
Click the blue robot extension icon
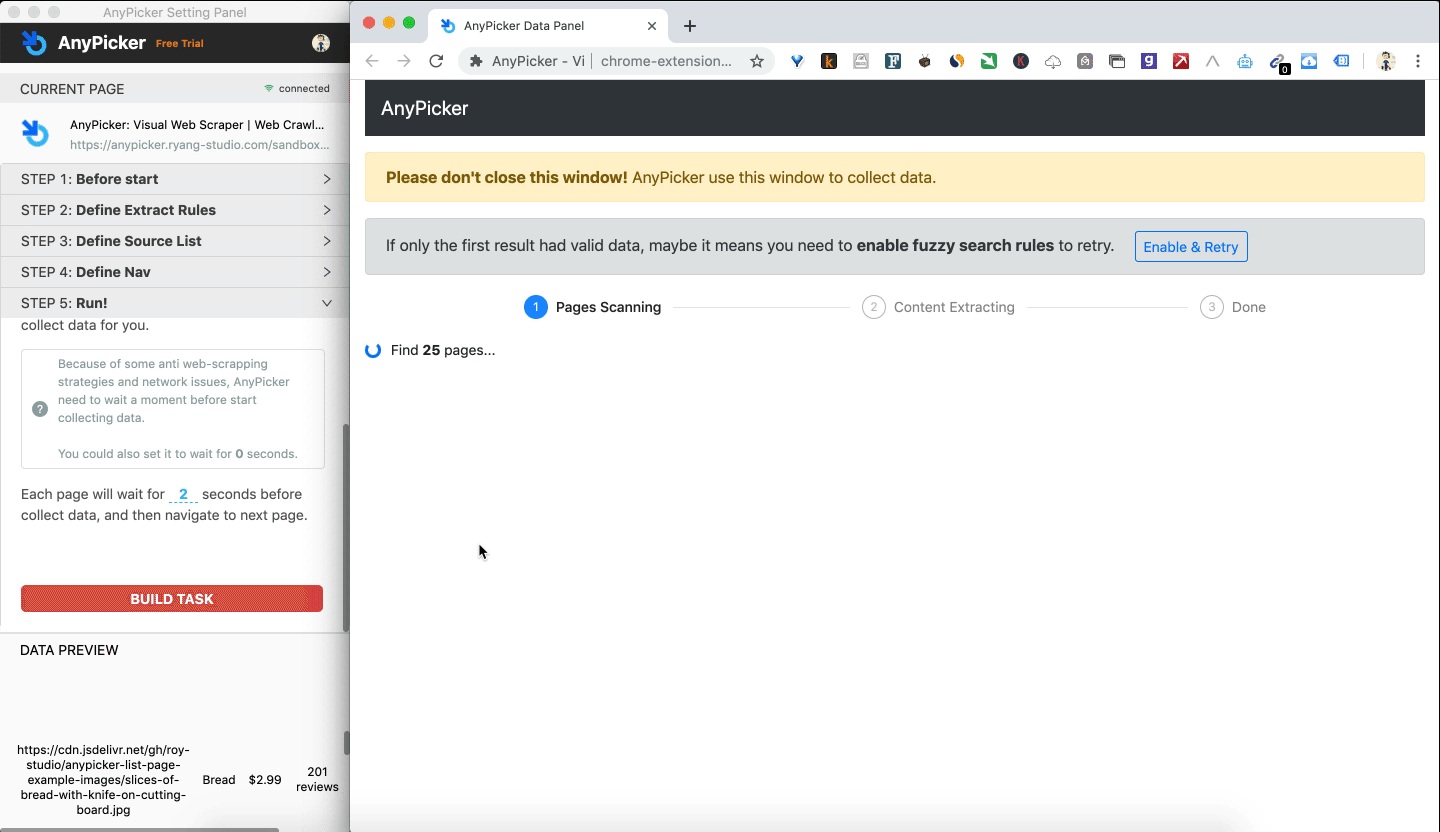1245,61
